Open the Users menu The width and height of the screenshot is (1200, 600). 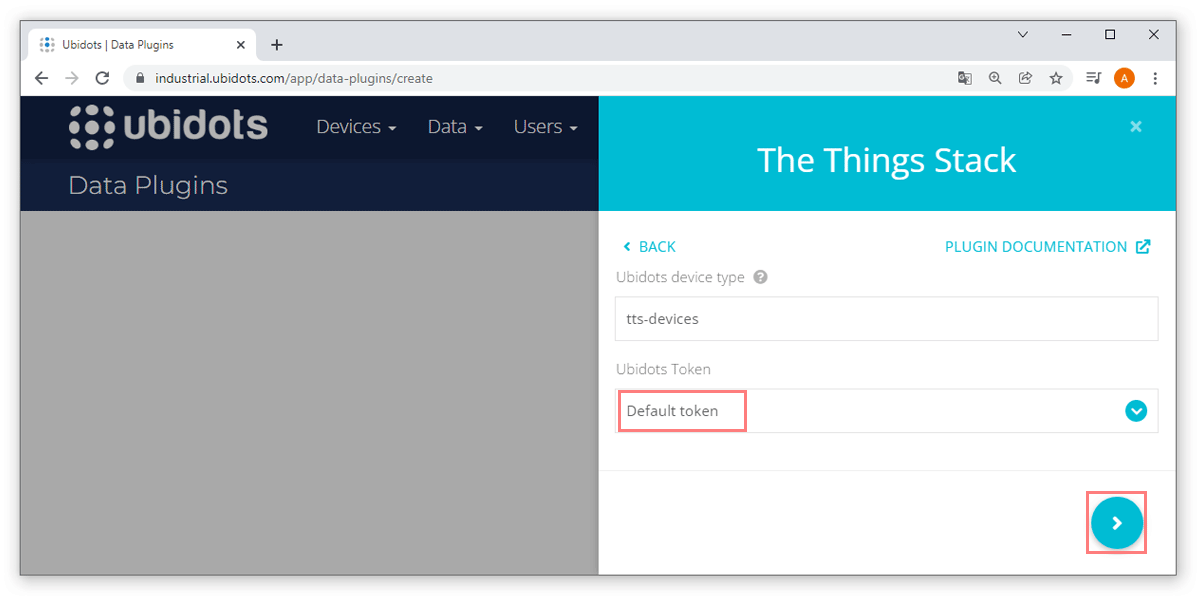tap(545, 127)
